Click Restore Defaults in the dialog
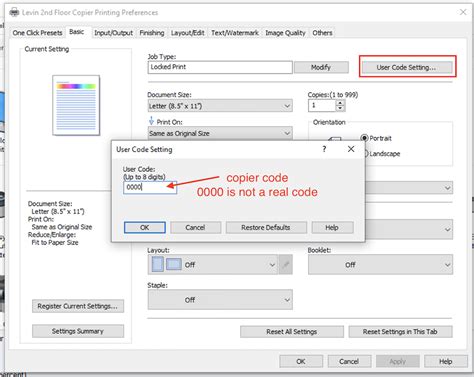474x377 pixels. click(266, 227)
